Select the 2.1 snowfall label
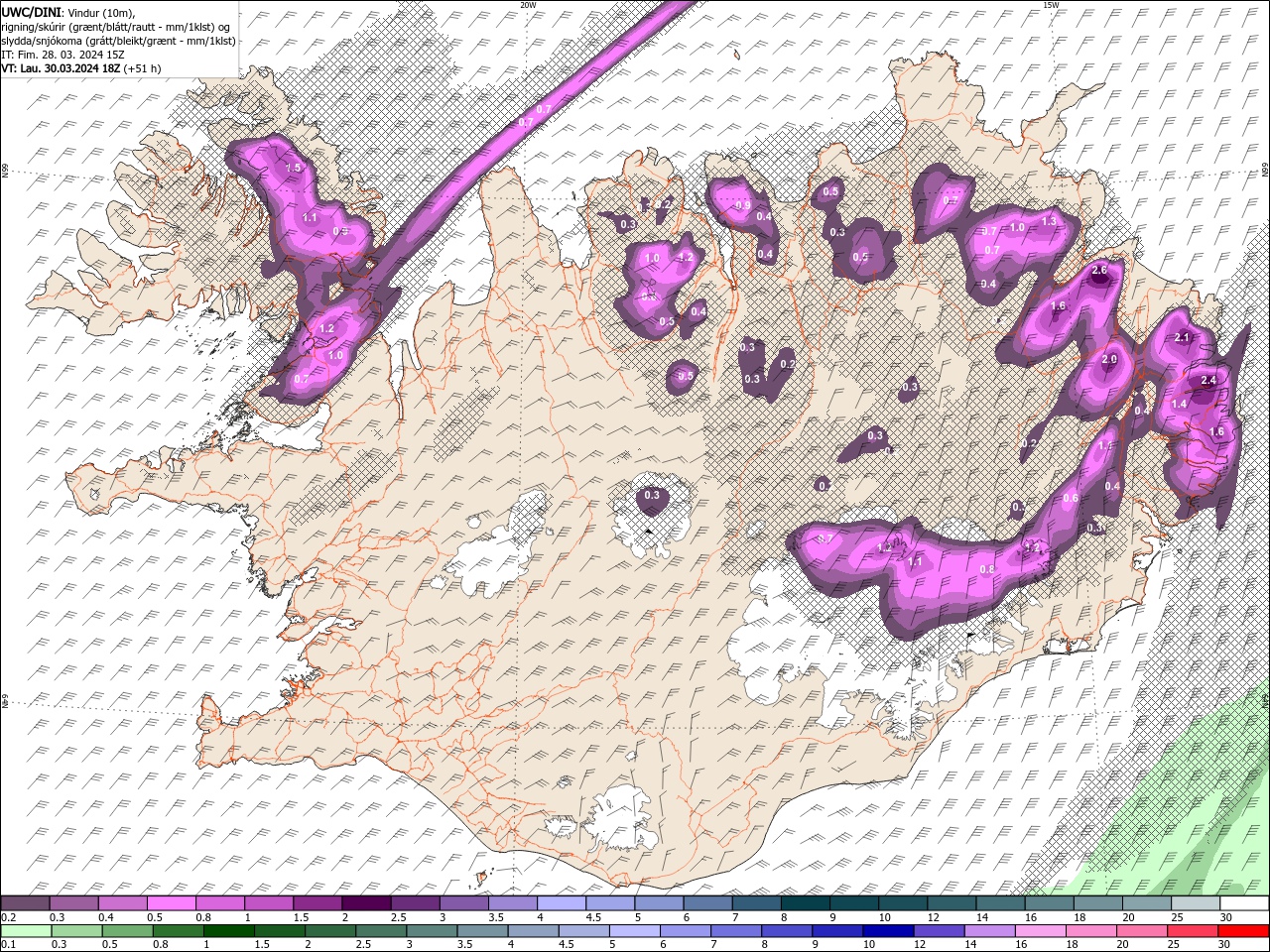 coord(1182,337)
